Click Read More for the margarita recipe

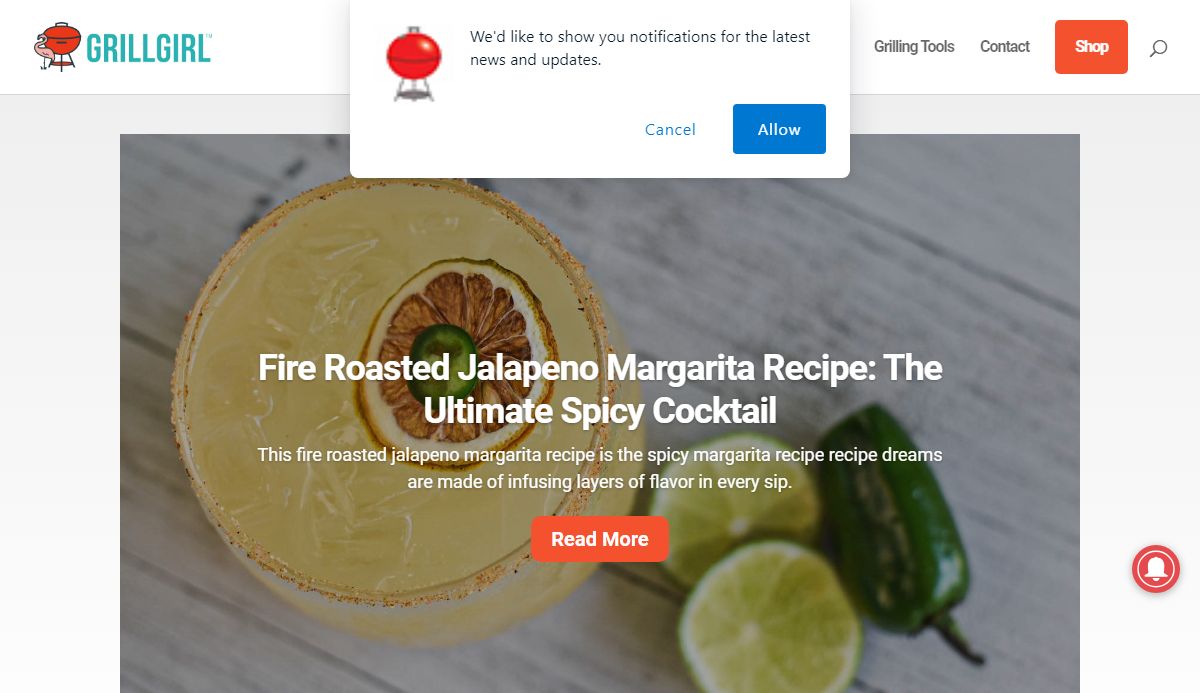(600, 539)
